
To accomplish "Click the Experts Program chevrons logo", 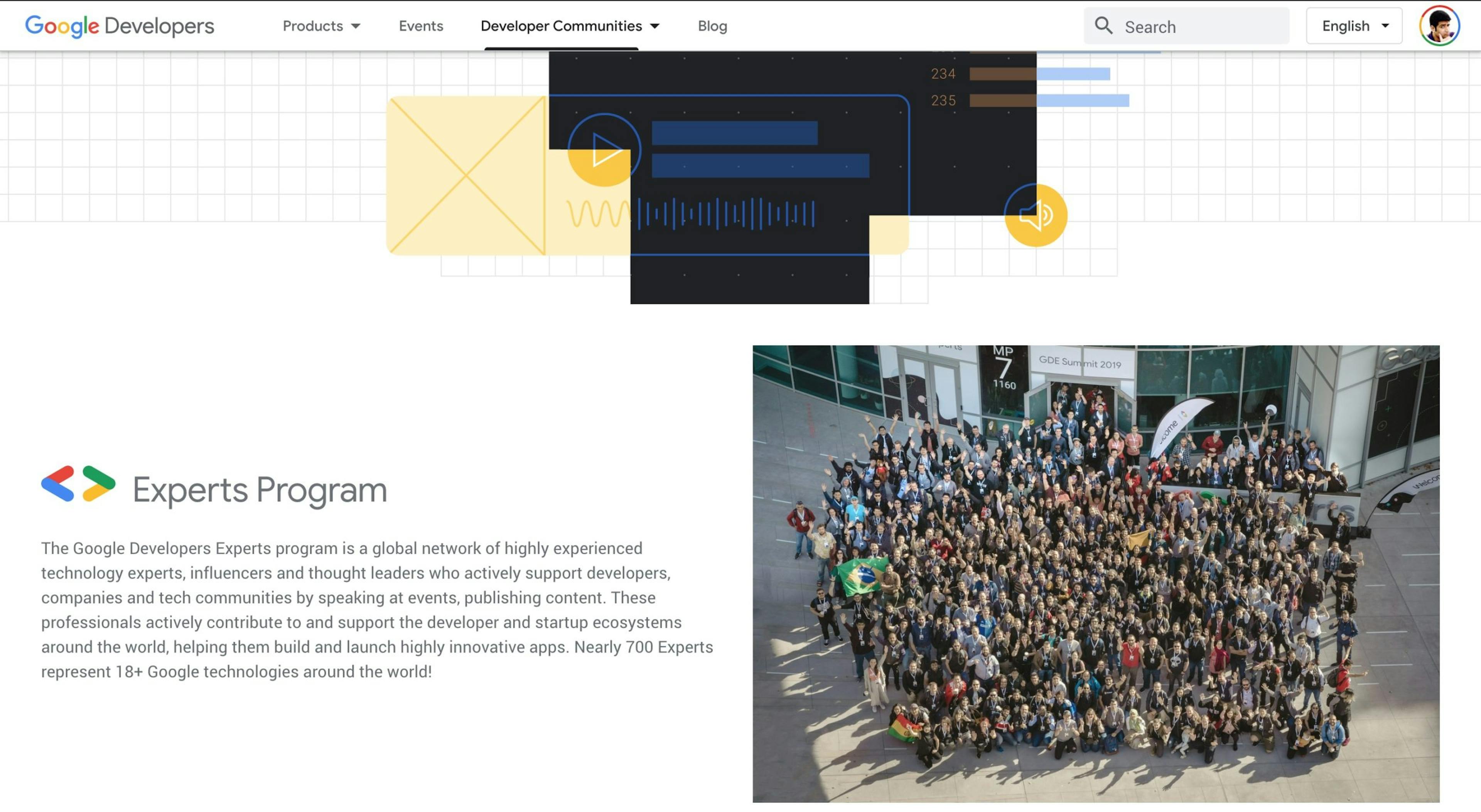I will (78, 483).
